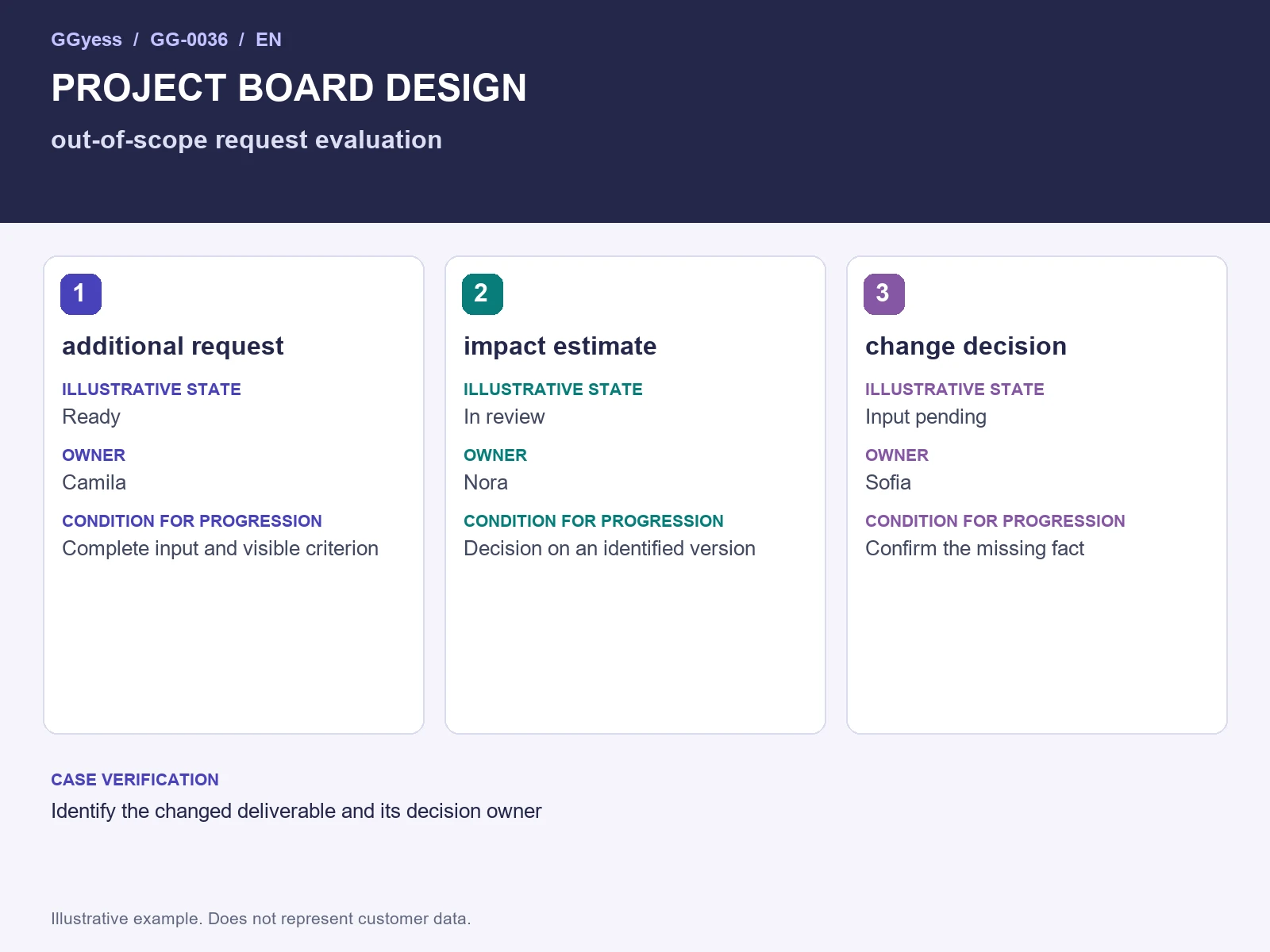Click the Input pending state value
The image size is (1270, 952).
point(926,416)
